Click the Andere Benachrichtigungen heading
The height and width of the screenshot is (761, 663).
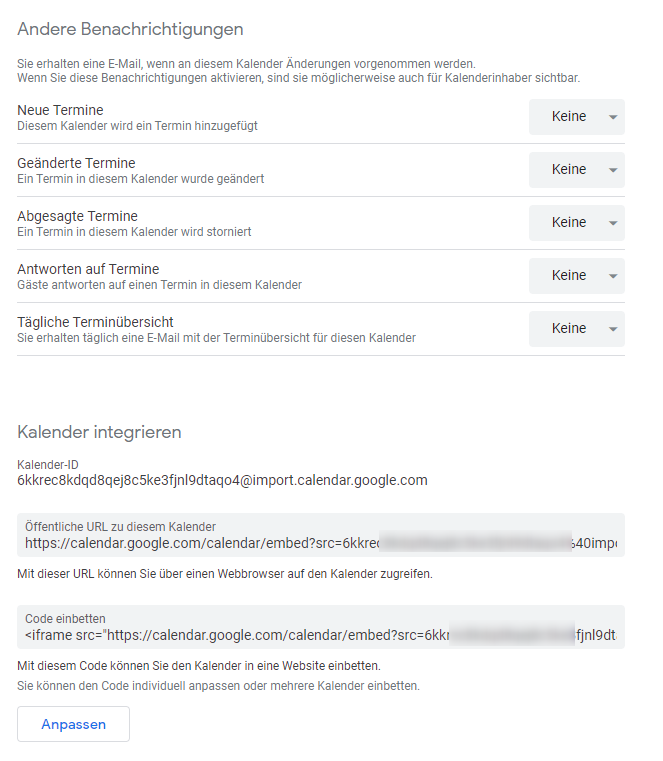coord(130,29)
